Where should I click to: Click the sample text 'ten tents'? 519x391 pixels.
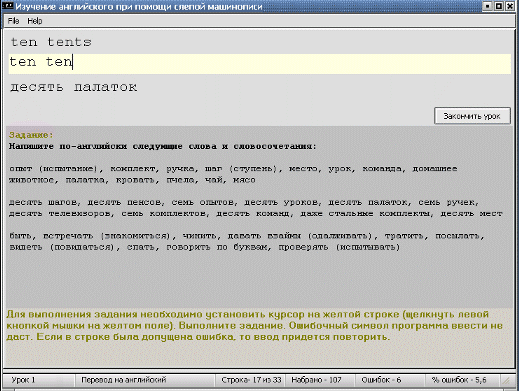(x=51, y=42)
